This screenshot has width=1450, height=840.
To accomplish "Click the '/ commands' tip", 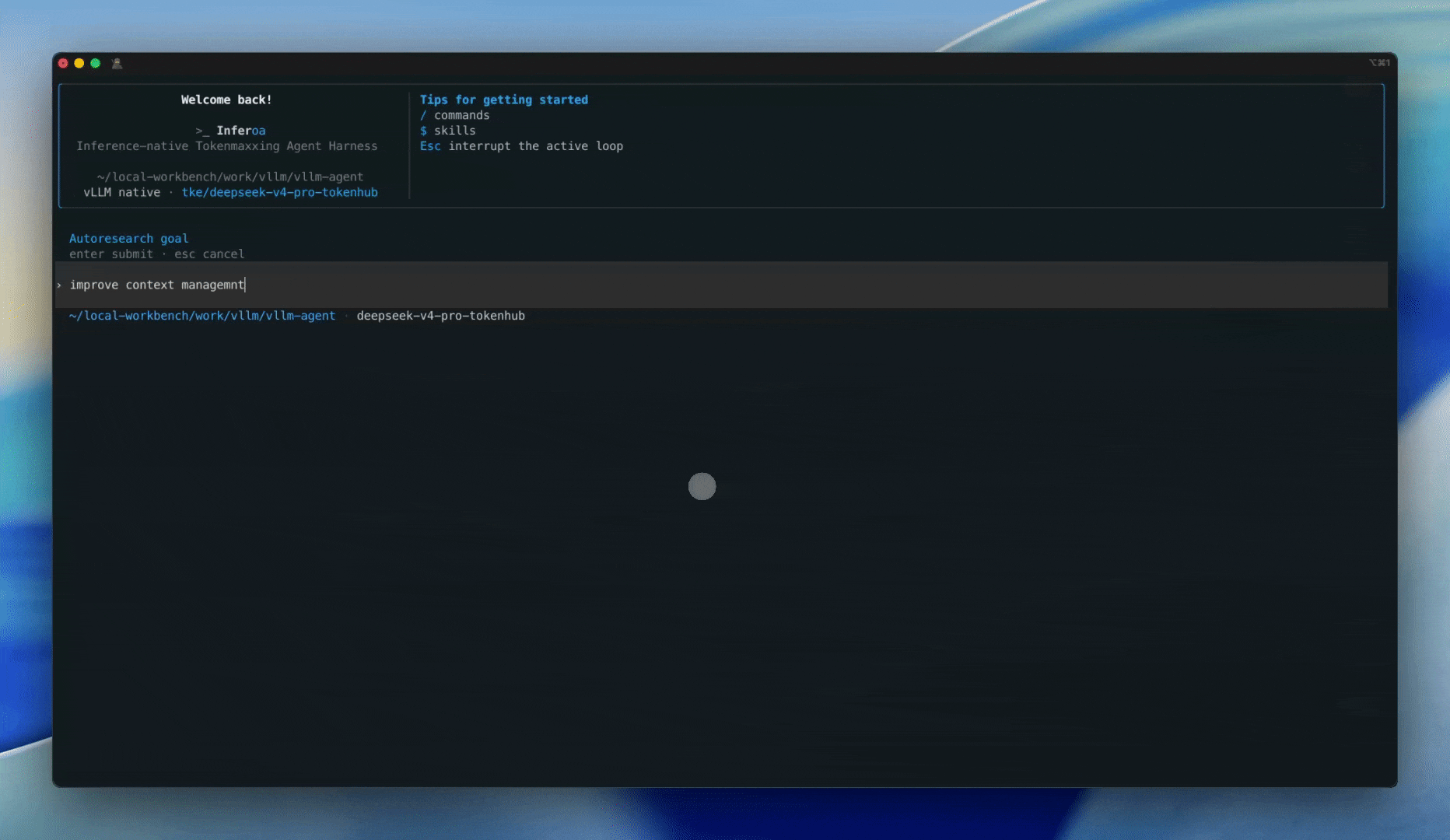I will click(x=455, y=115).
